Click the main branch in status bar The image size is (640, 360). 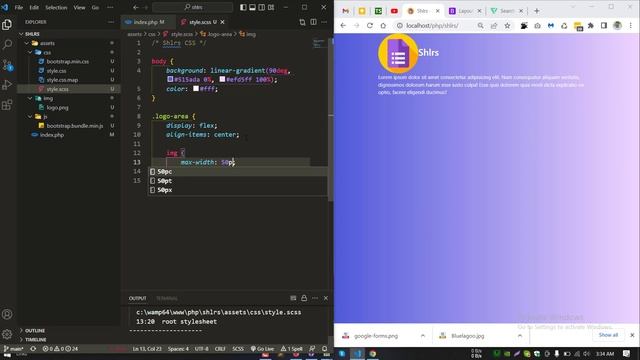click(x=13, y=349)
